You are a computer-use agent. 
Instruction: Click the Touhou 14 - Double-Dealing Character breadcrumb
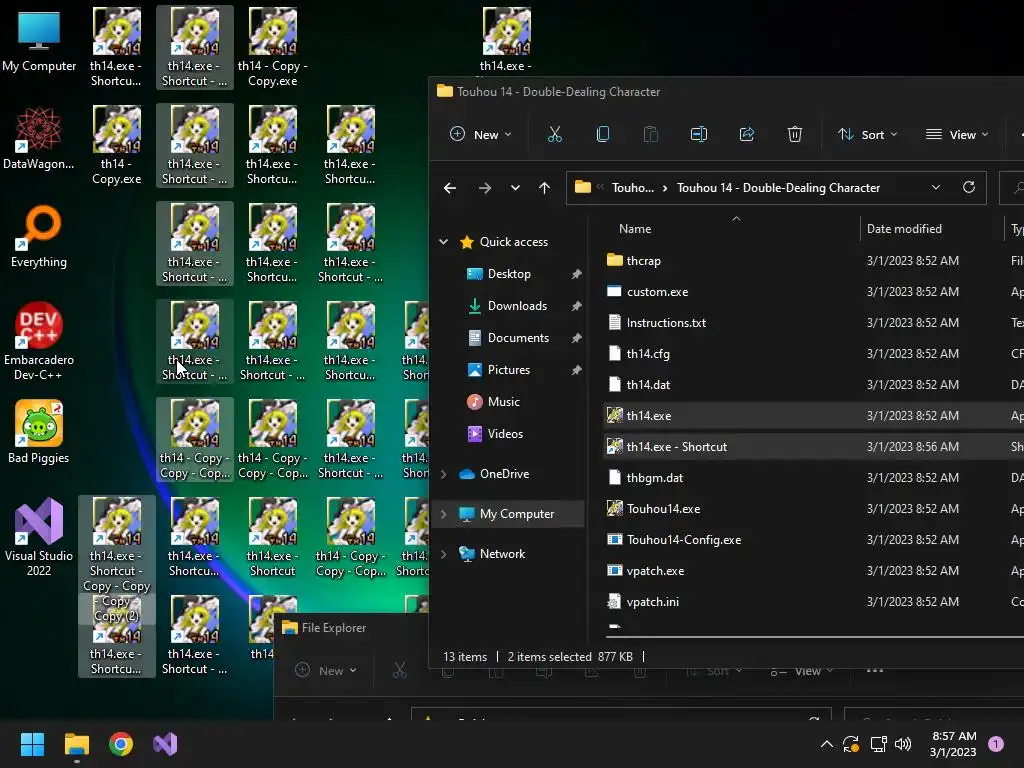pos(778,188)
